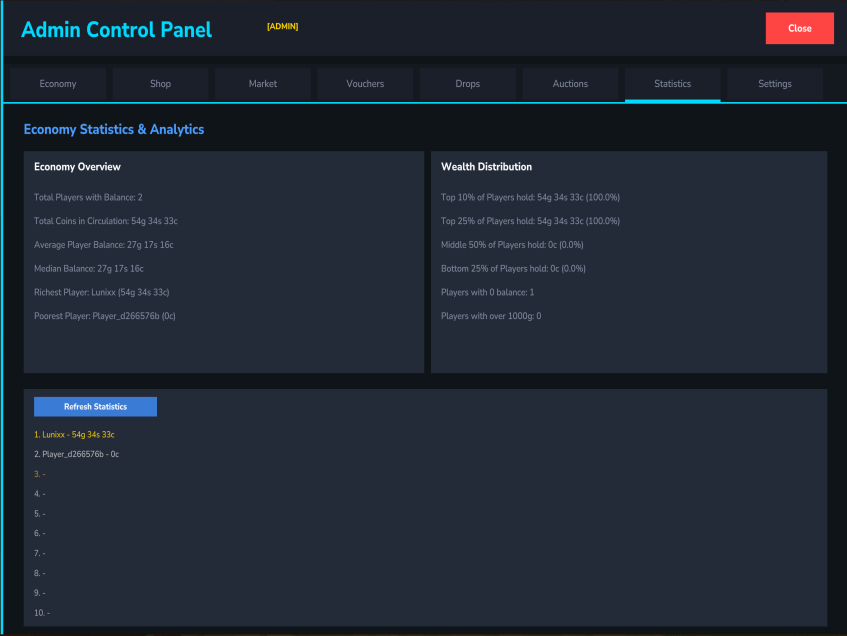Click the Wealth Distribution panel heading

pos(486,167)
